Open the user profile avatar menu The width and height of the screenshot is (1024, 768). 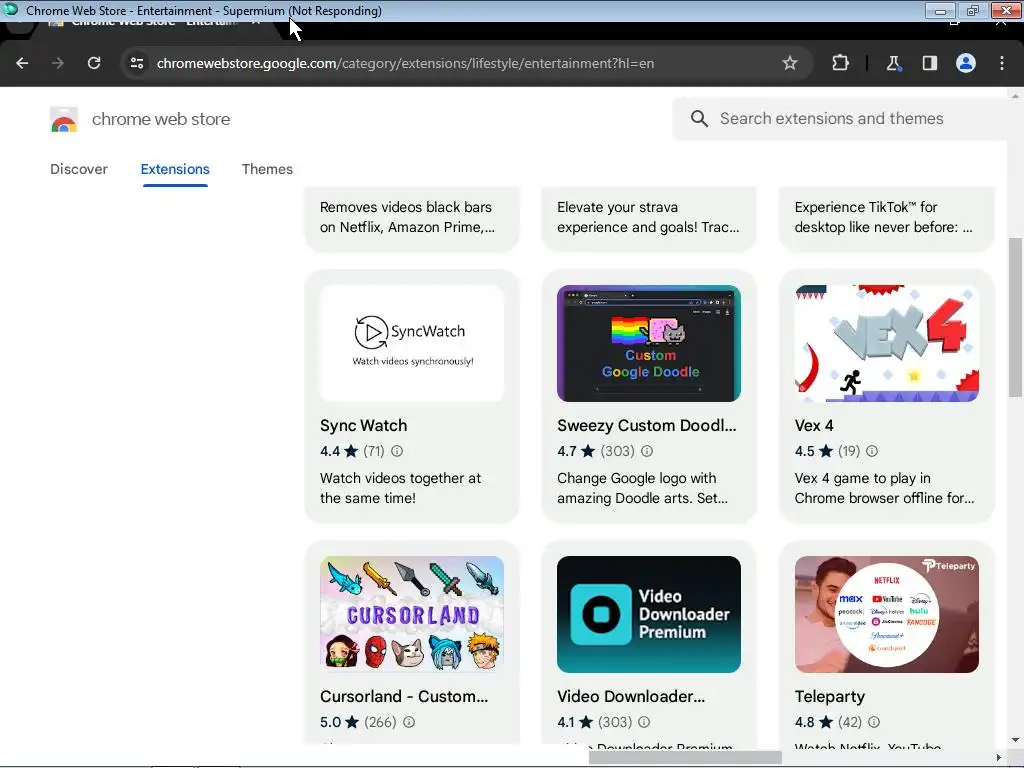tap(966, 63)
